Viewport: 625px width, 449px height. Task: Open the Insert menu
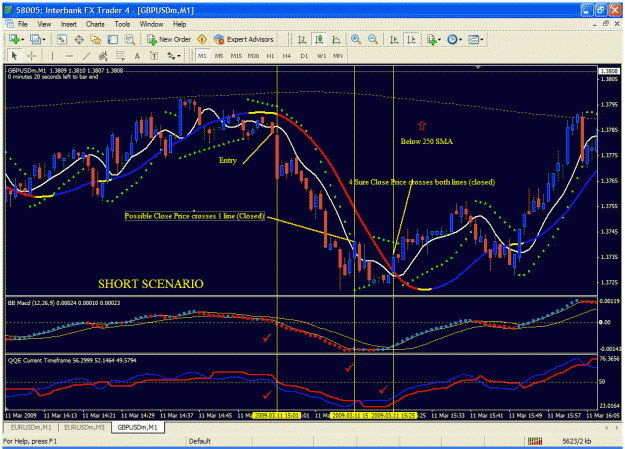(x=69, y=24)
